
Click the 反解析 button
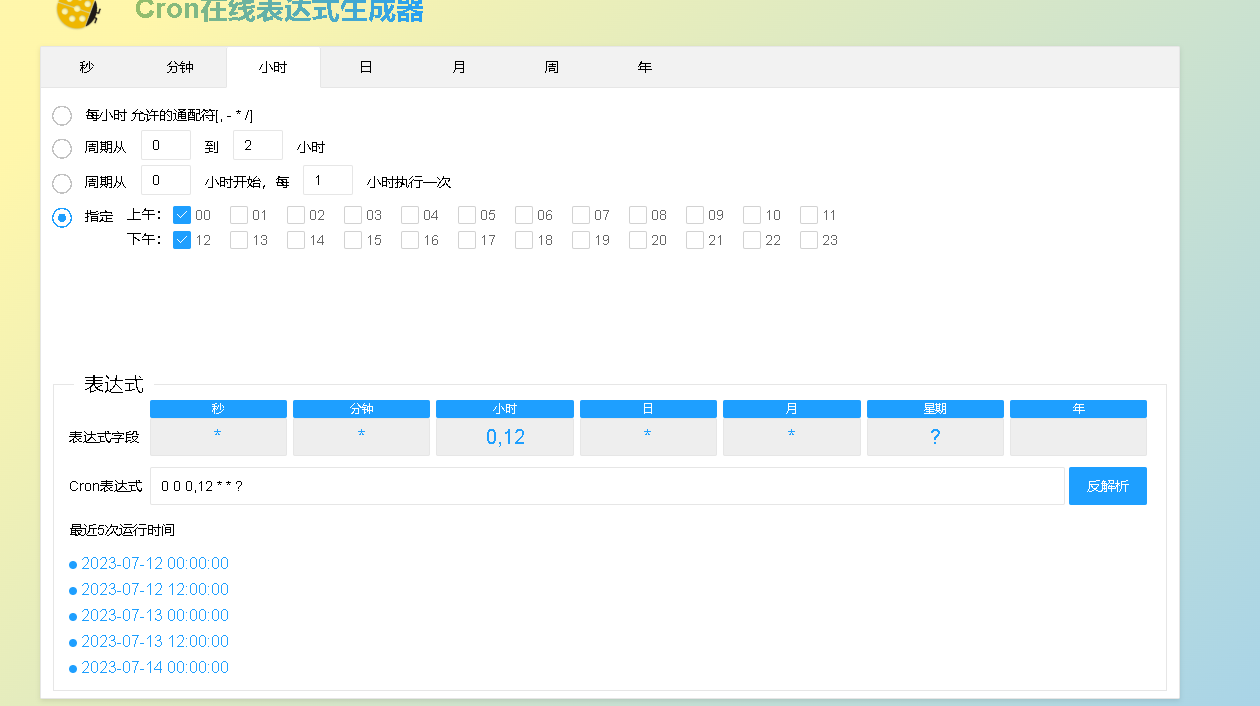click(x=1107, y=486)
